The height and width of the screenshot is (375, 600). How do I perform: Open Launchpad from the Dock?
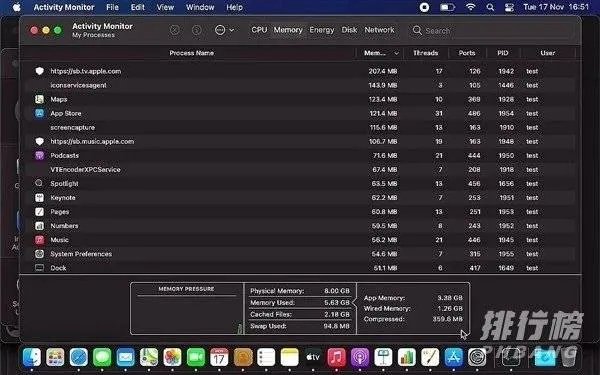(55, 357)
